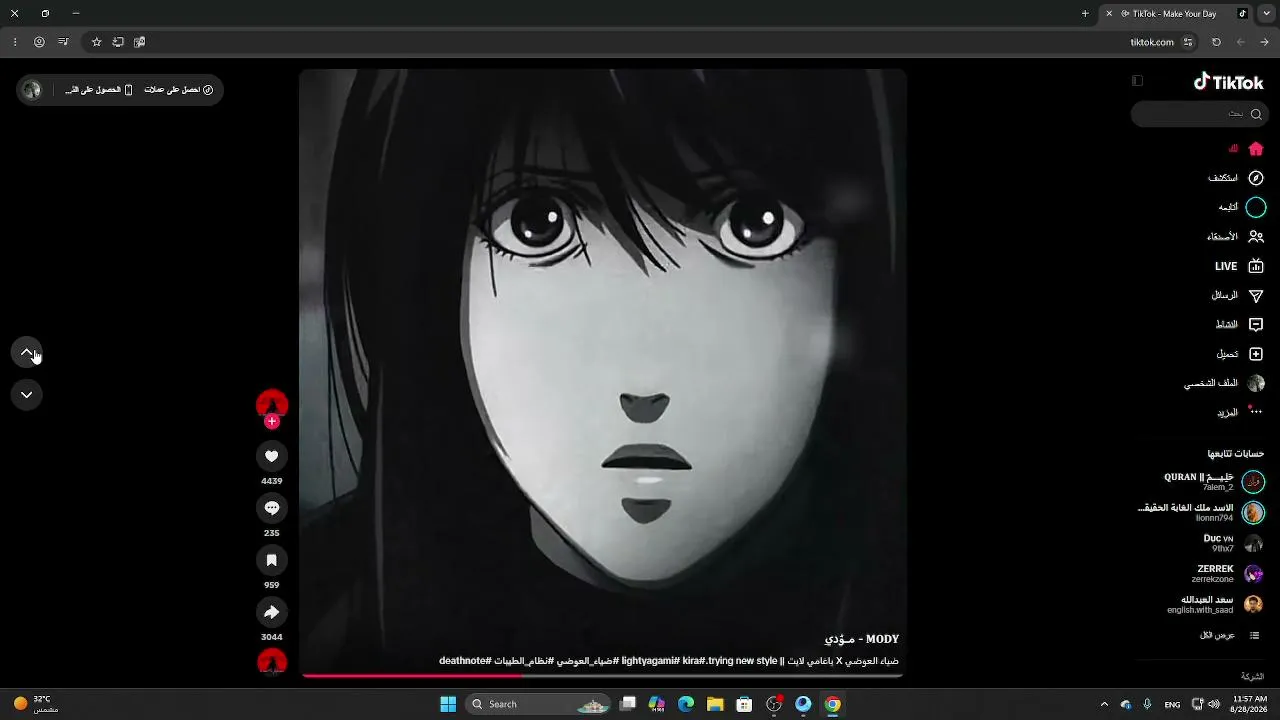
Task: Open a new browser tab
Action: 1085,14
